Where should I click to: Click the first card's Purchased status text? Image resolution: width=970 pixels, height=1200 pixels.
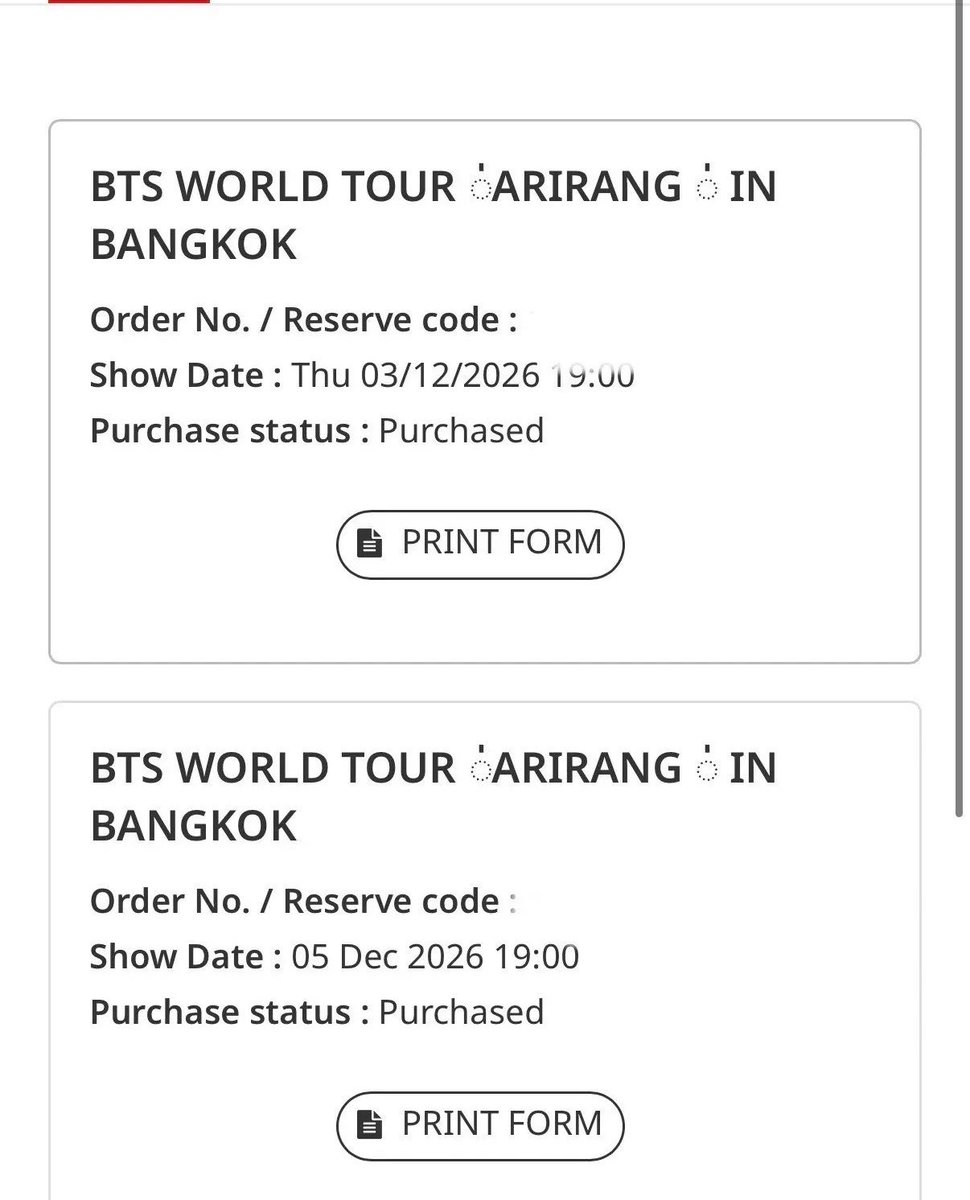click(x=461, y=431)
